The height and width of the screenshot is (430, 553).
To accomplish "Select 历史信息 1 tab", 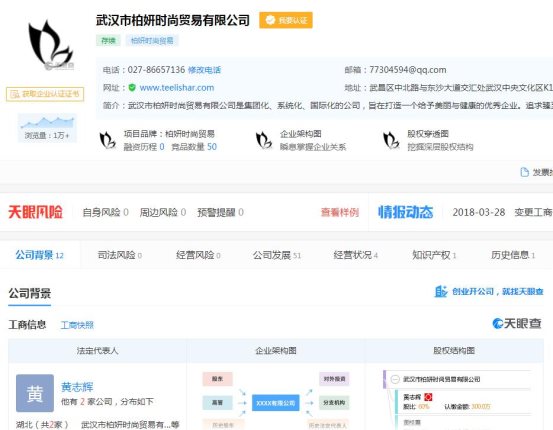I will pos(513,255).
